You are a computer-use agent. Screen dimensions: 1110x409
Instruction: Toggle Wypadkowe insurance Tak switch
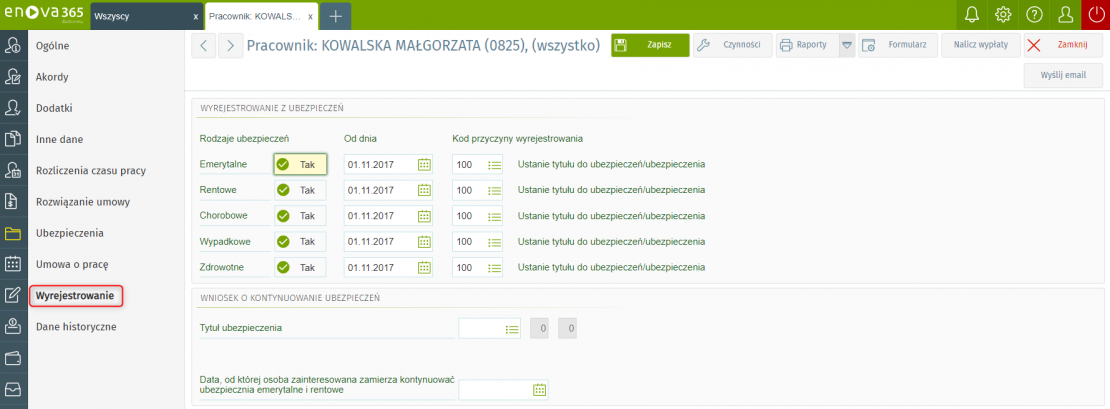click(x=299, y=241)
